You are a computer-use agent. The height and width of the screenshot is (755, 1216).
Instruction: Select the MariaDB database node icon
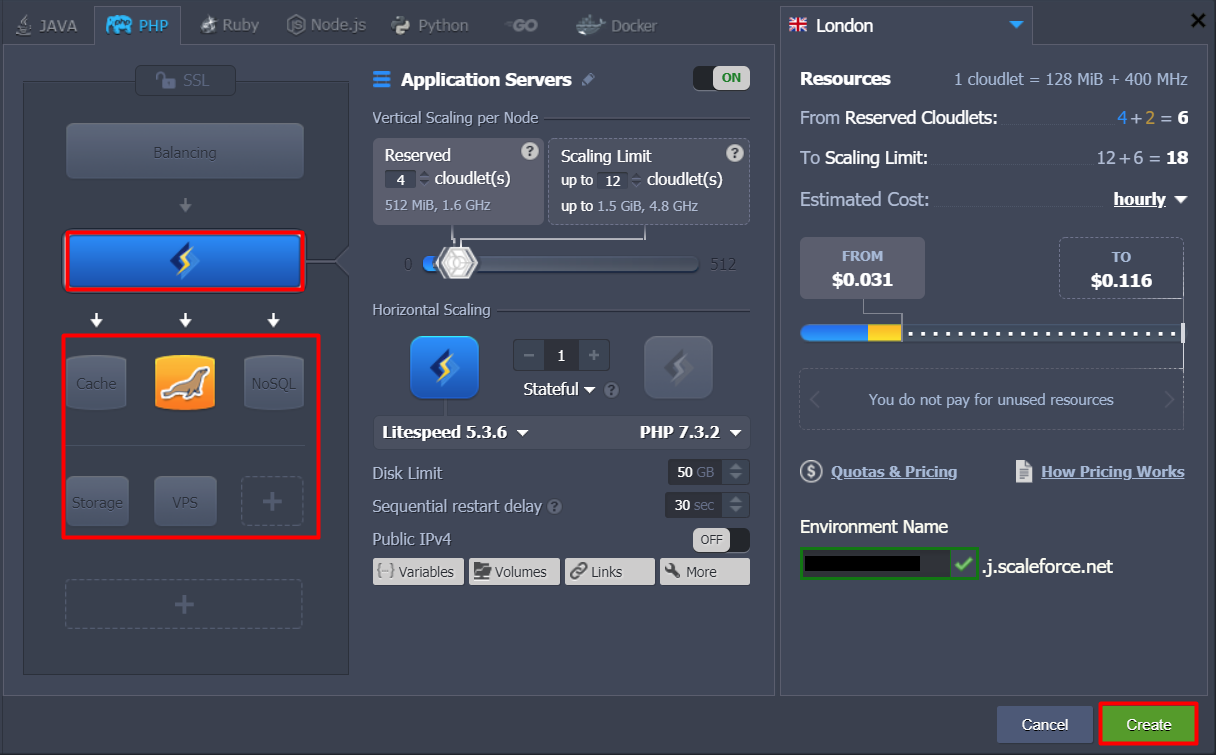[185, 383]
